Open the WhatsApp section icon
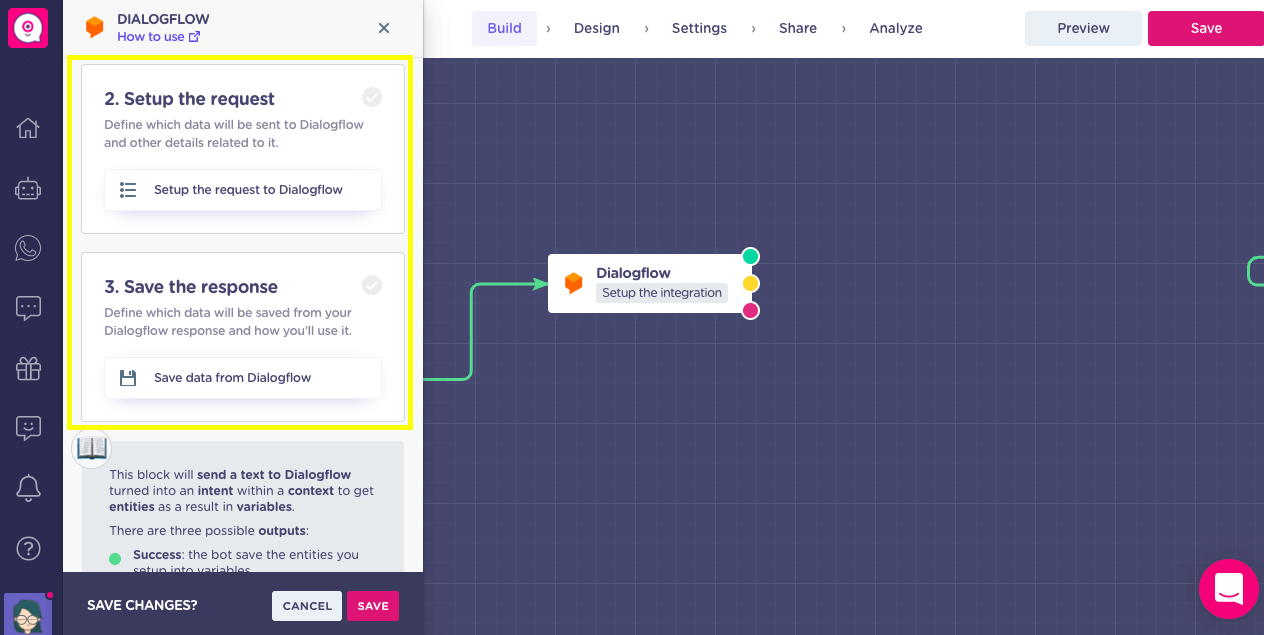This screenshot has height=635, width=1264. tap(28, 248)
